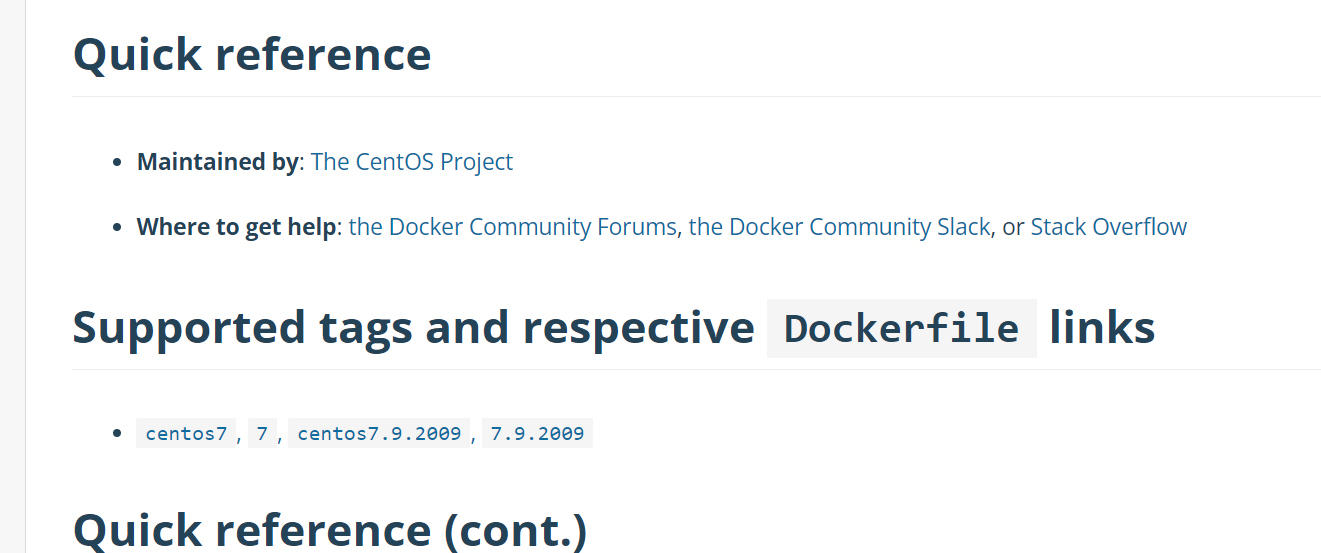This screenshot has height=553, width=1321.
Task: Click the Supported tags and respective heading text
Action: pyautogui.click(x=413, y=328)
